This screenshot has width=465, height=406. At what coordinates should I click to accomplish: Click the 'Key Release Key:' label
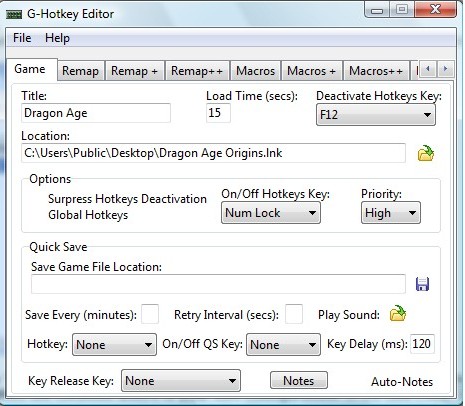click(71, 381)
